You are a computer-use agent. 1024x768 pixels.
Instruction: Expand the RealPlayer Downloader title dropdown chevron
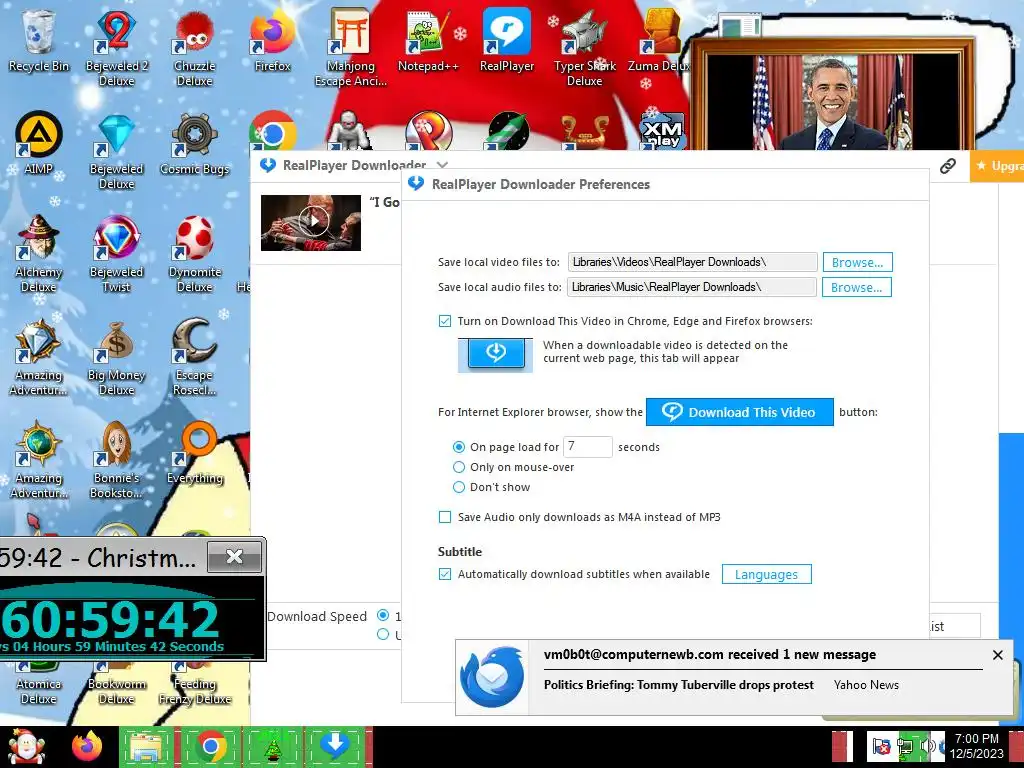point(443,165)
